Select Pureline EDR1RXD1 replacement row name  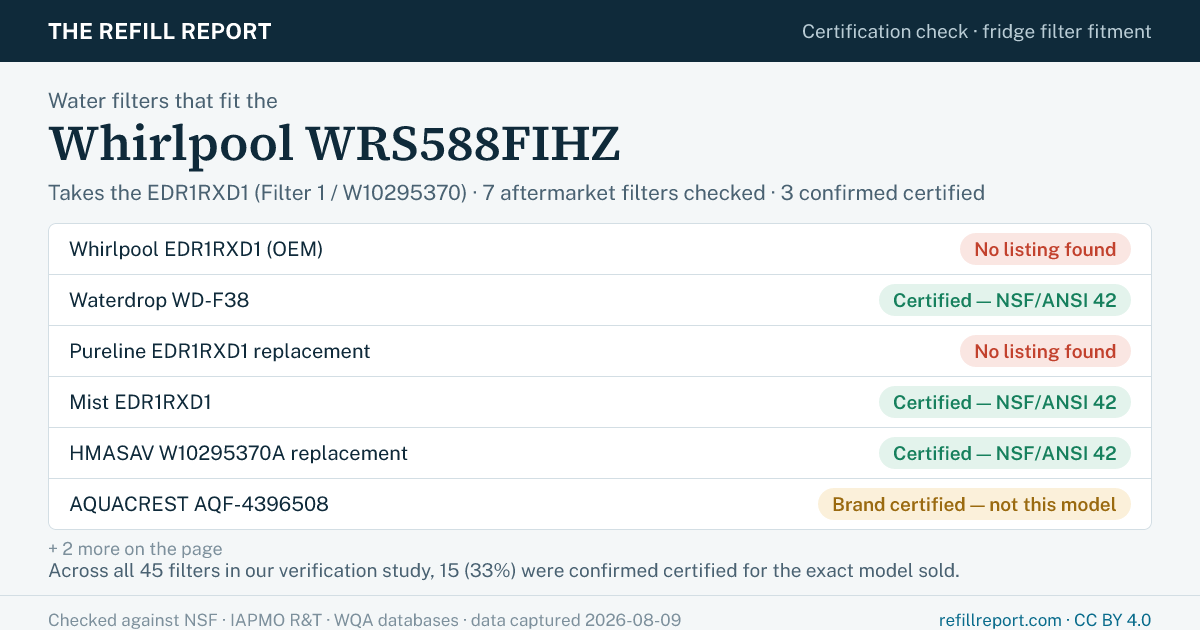coord(220,351)
